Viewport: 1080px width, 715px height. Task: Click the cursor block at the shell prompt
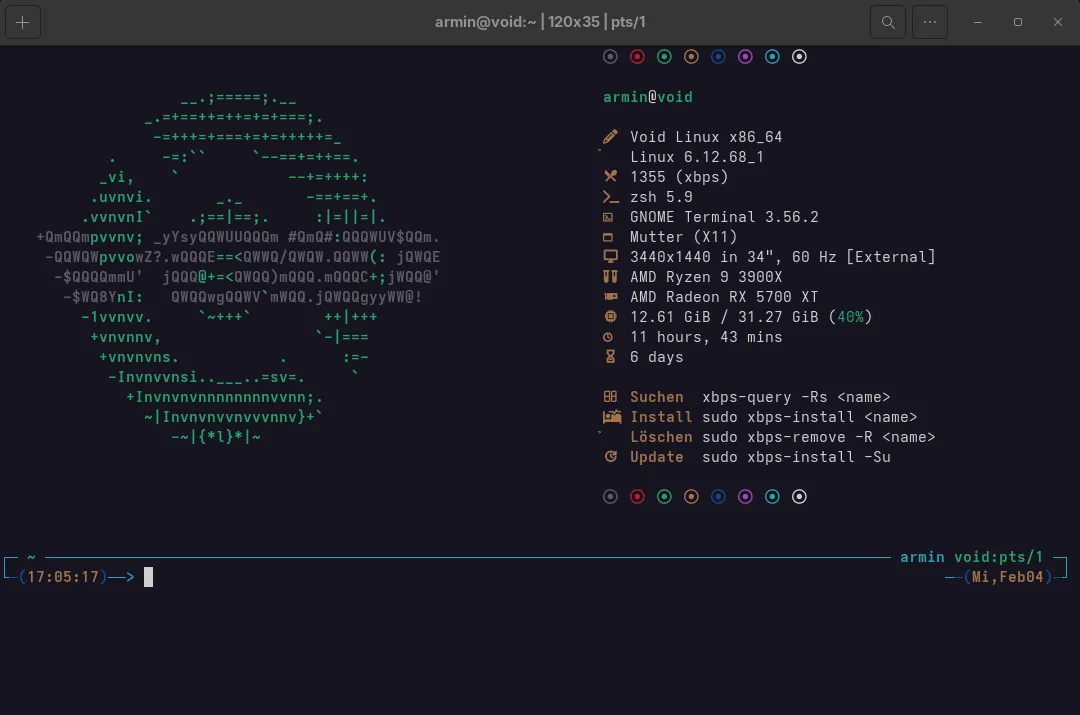148,577
